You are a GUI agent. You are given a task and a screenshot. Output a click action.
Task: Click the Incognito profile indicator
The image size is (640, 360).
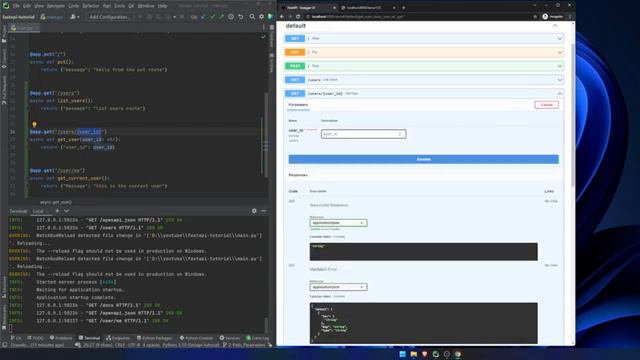click(553, 17)
